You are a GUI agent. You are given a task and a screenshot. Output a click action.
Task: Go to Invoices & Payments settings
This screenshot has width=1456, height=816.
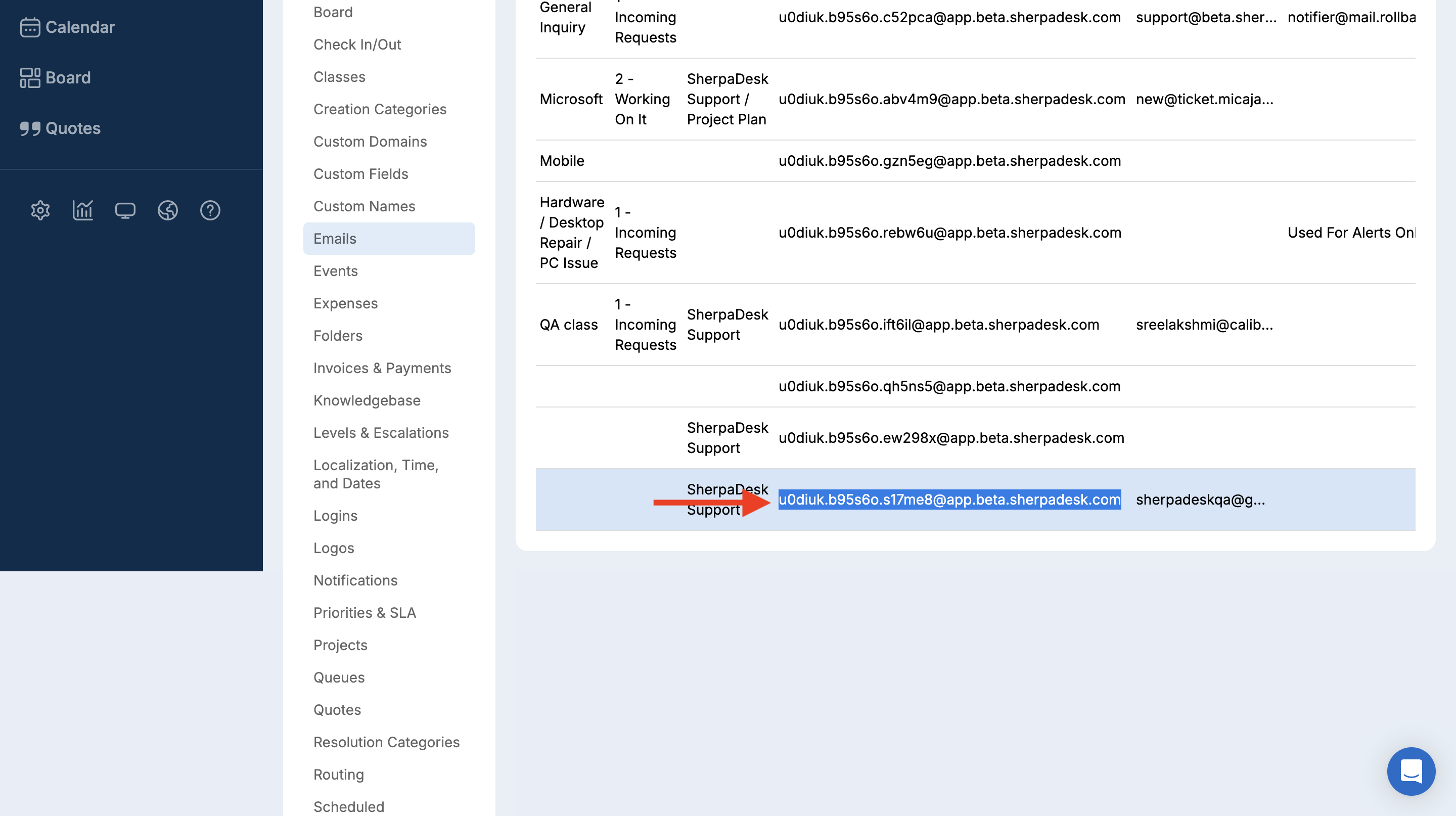(x=382, y=368)
